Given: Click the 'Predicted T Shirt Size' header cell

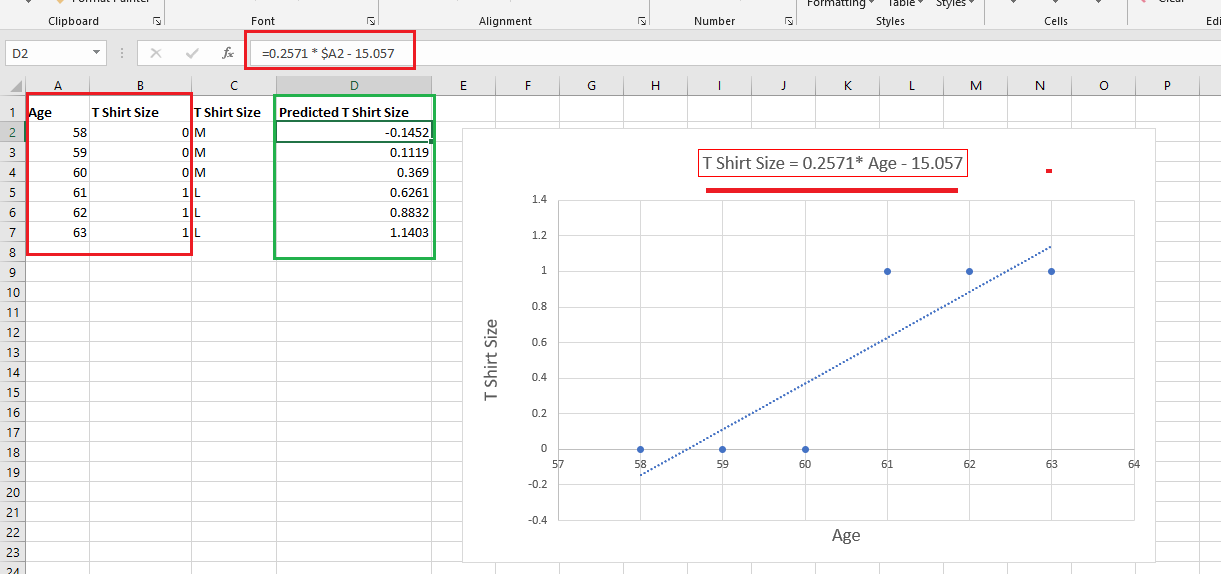Looking at the screenshot, I should [x=354, y=112].
